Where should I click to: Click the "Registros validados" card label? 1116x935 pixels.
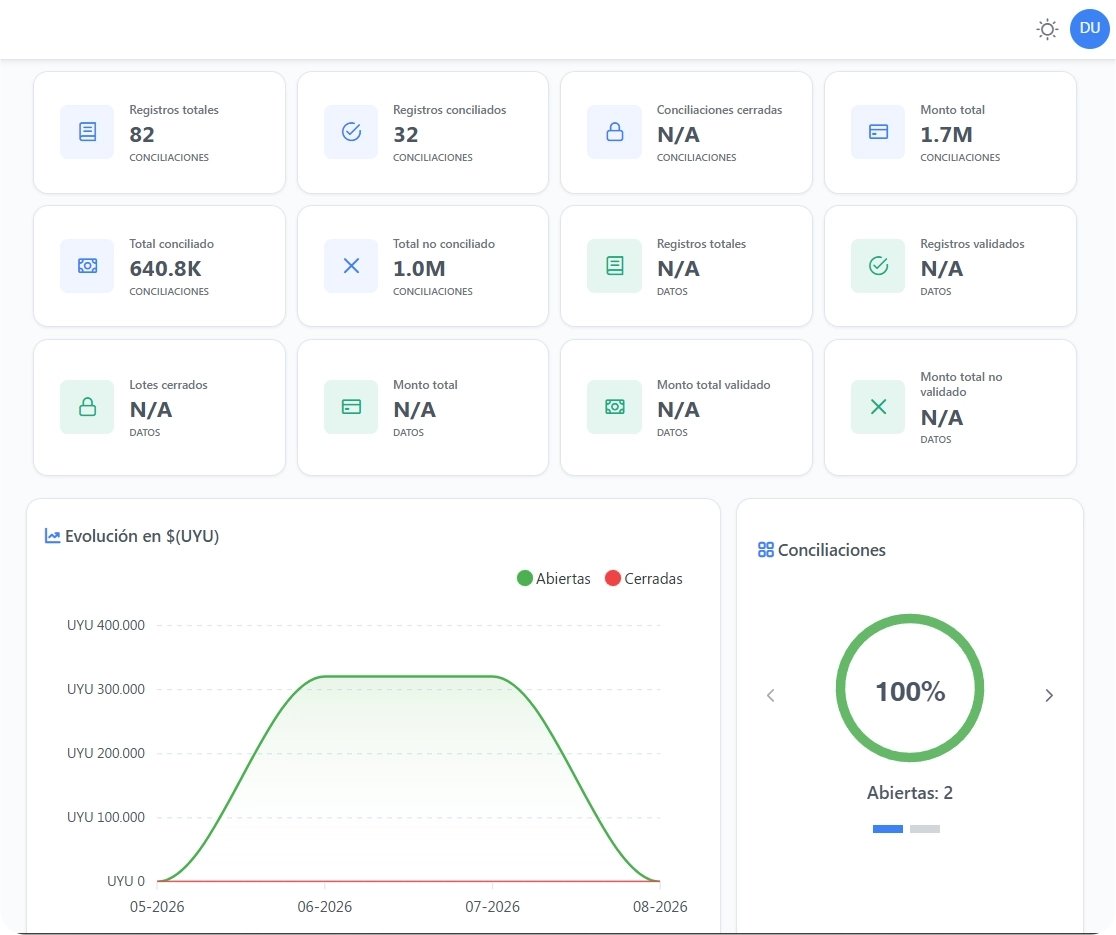tap(972, 244)
